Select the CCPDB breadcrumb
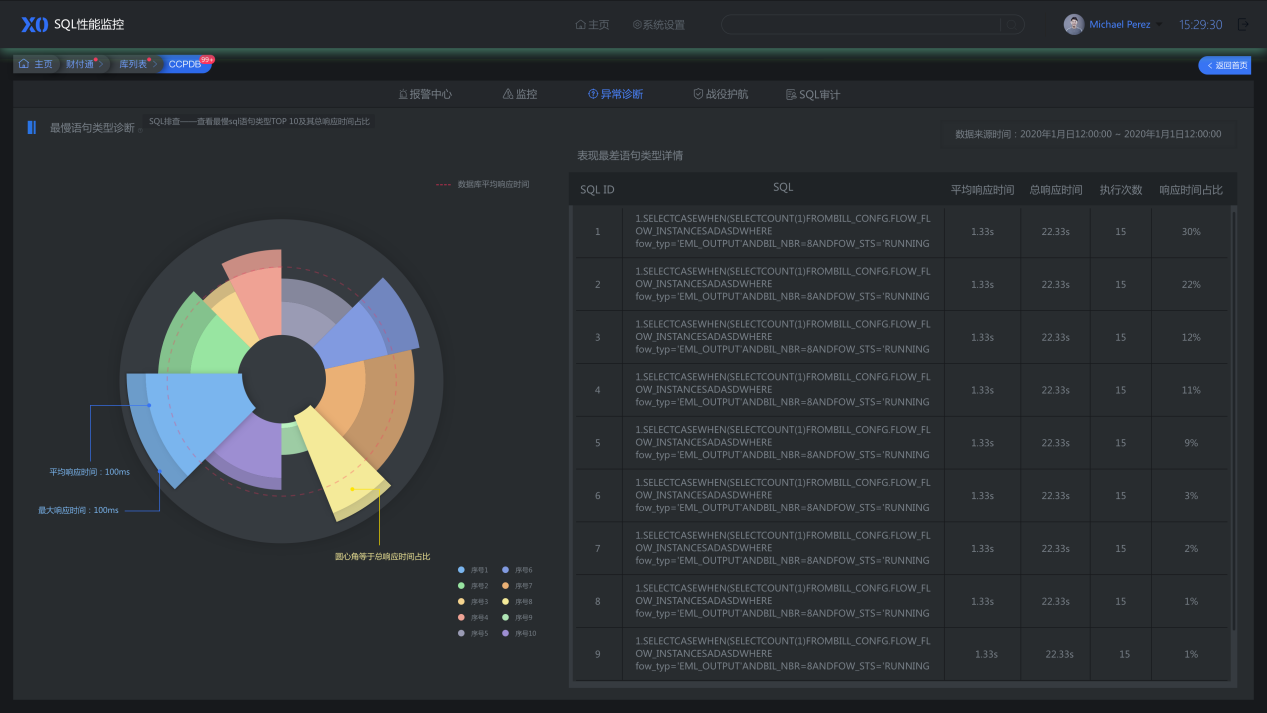Viewport: 1267px width, 713px height. (x=185, y=64)
